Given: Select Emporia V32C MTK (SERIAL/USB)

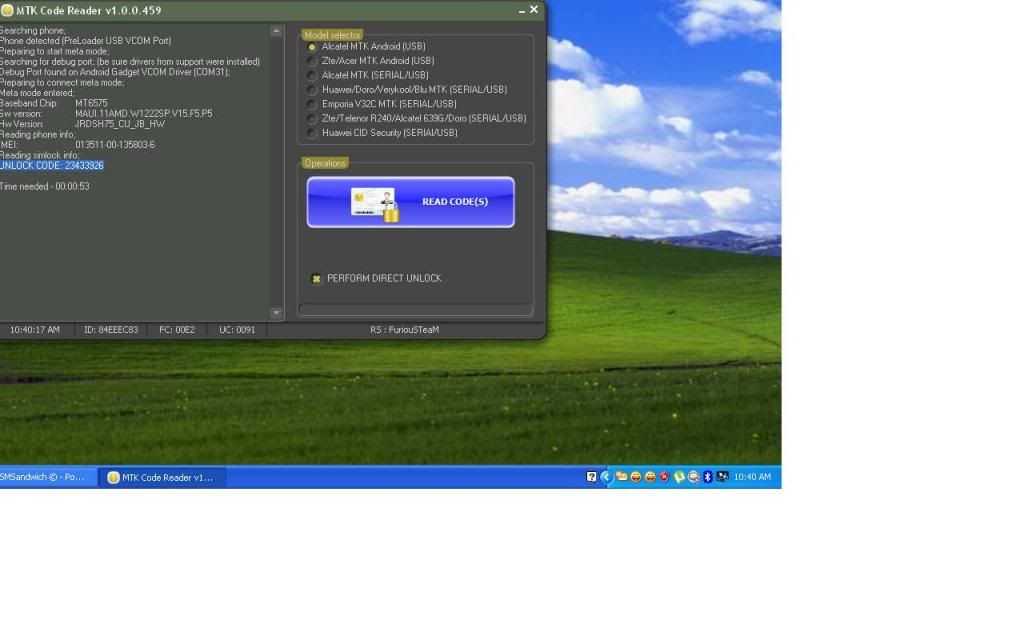Looking at the screenshot, I should [x=313, y=104].
